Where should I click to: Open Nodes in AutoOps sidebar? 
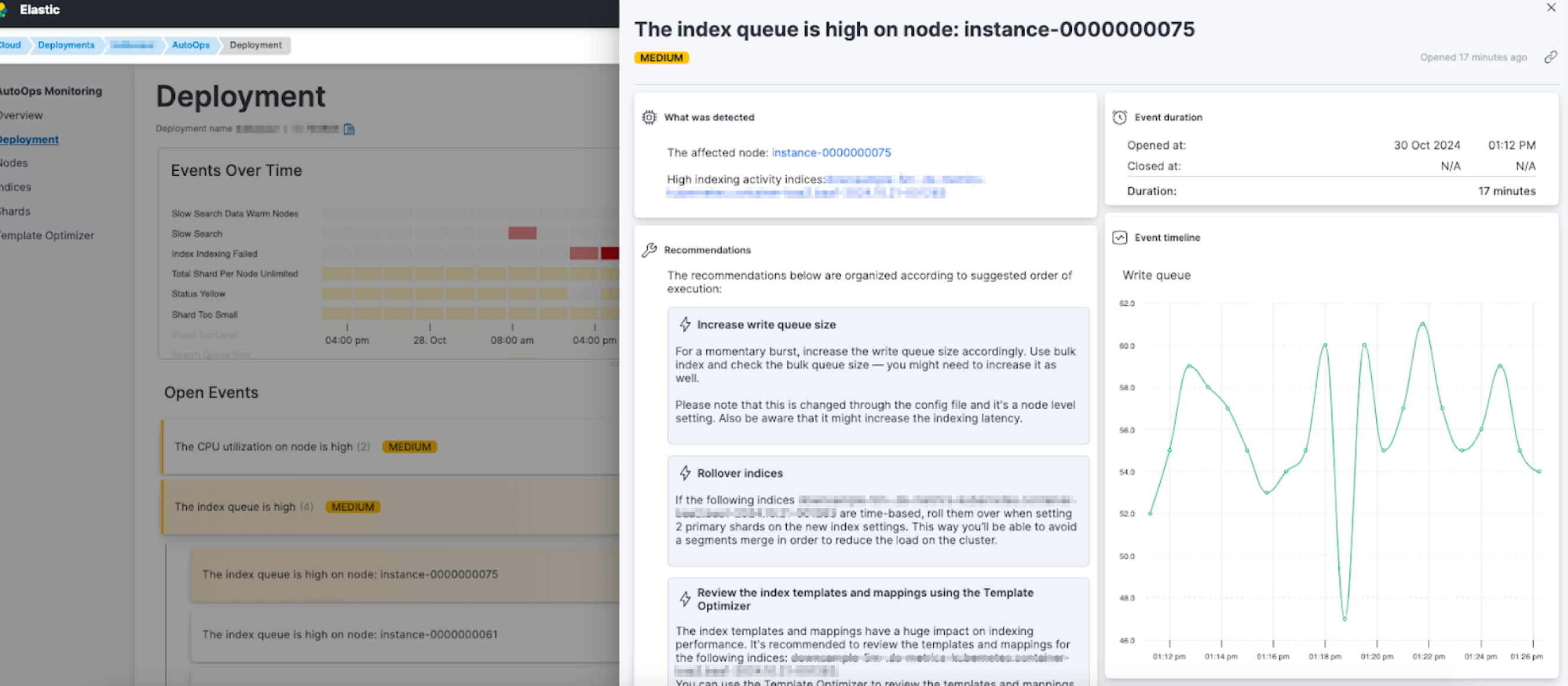(14, 163)
